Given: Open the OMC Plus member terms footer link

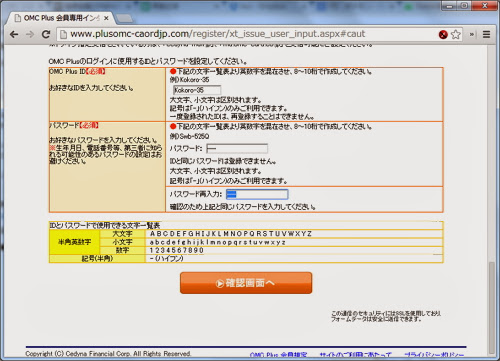Looking at the screenshot, I should [278, 355].
